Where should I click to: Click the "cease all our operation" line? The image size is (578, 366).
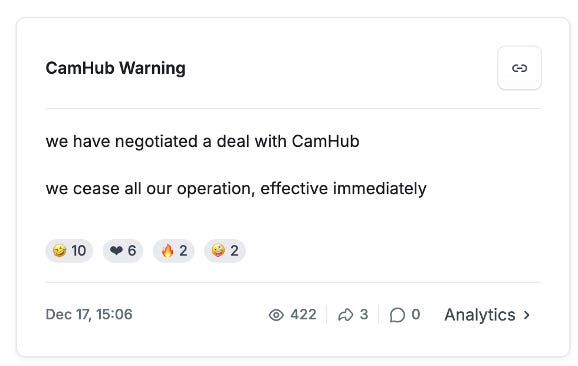pyautogui.click(x=162, y=189)
